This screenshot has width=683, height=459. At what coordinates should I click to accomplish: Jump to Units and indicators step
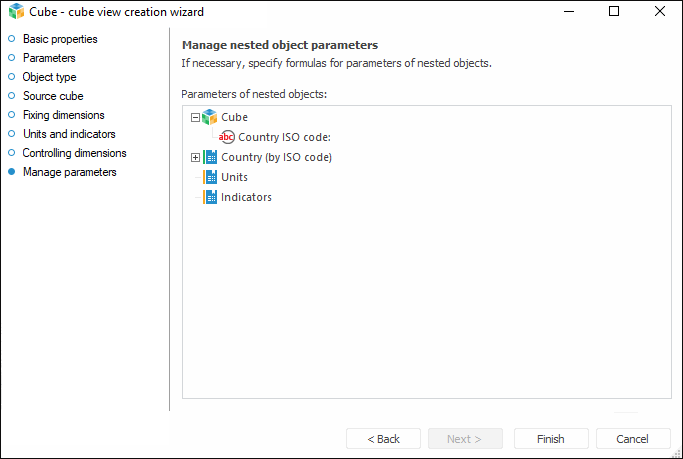click(69, 134)
